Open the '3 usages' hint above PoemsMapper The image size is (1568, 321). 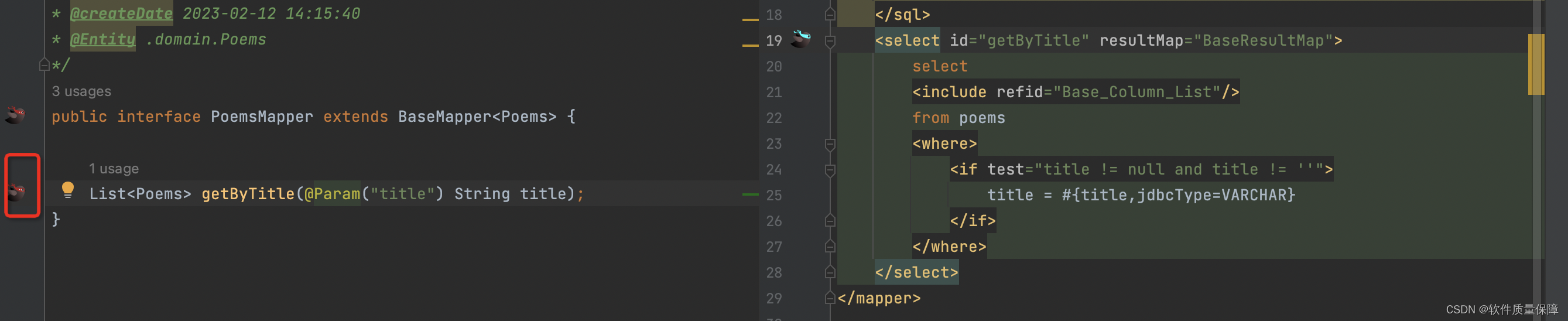[81, 91]
